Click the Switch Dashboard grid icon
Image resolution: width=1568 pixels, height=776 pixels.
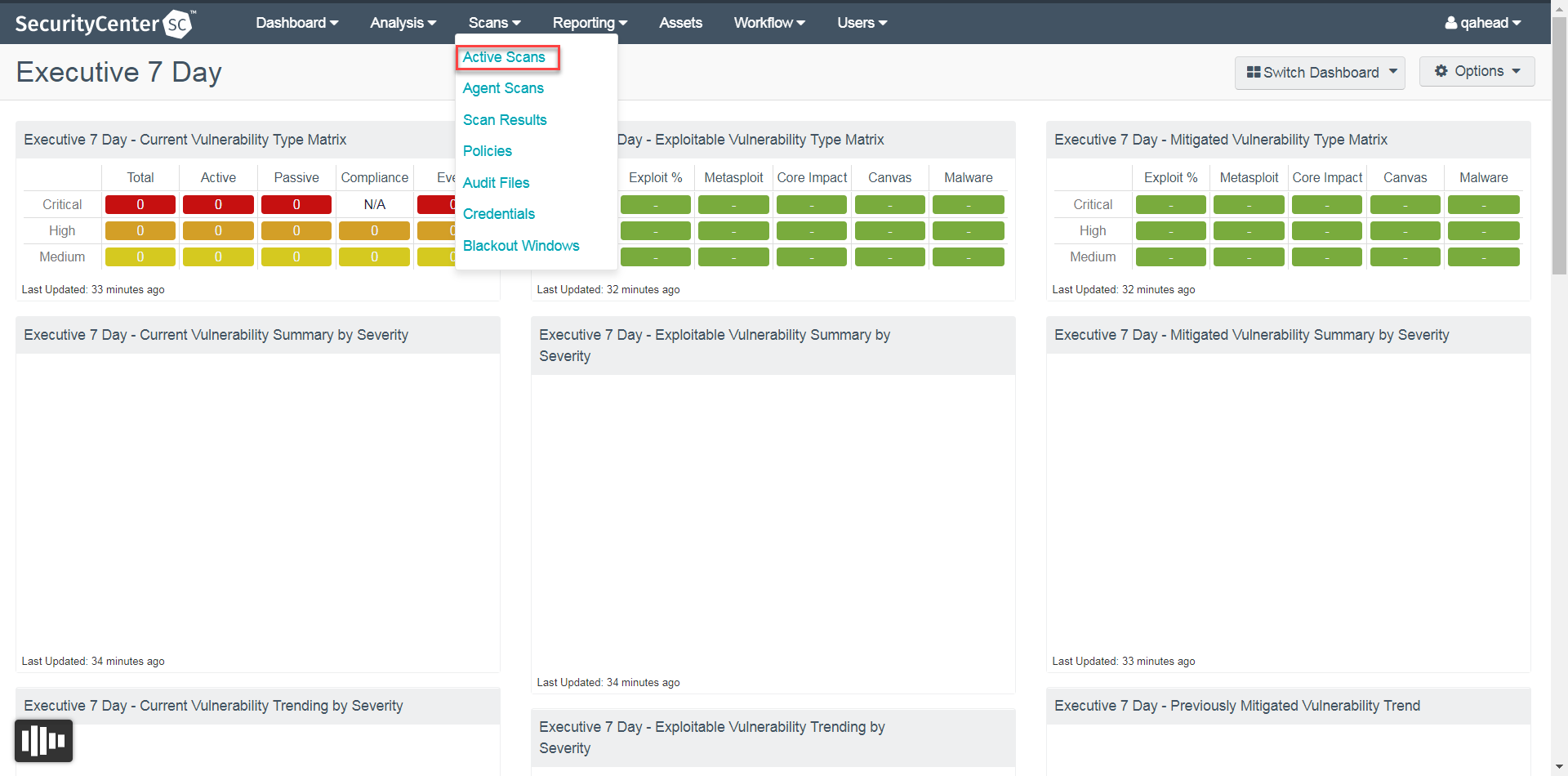tap(1253, 73)
